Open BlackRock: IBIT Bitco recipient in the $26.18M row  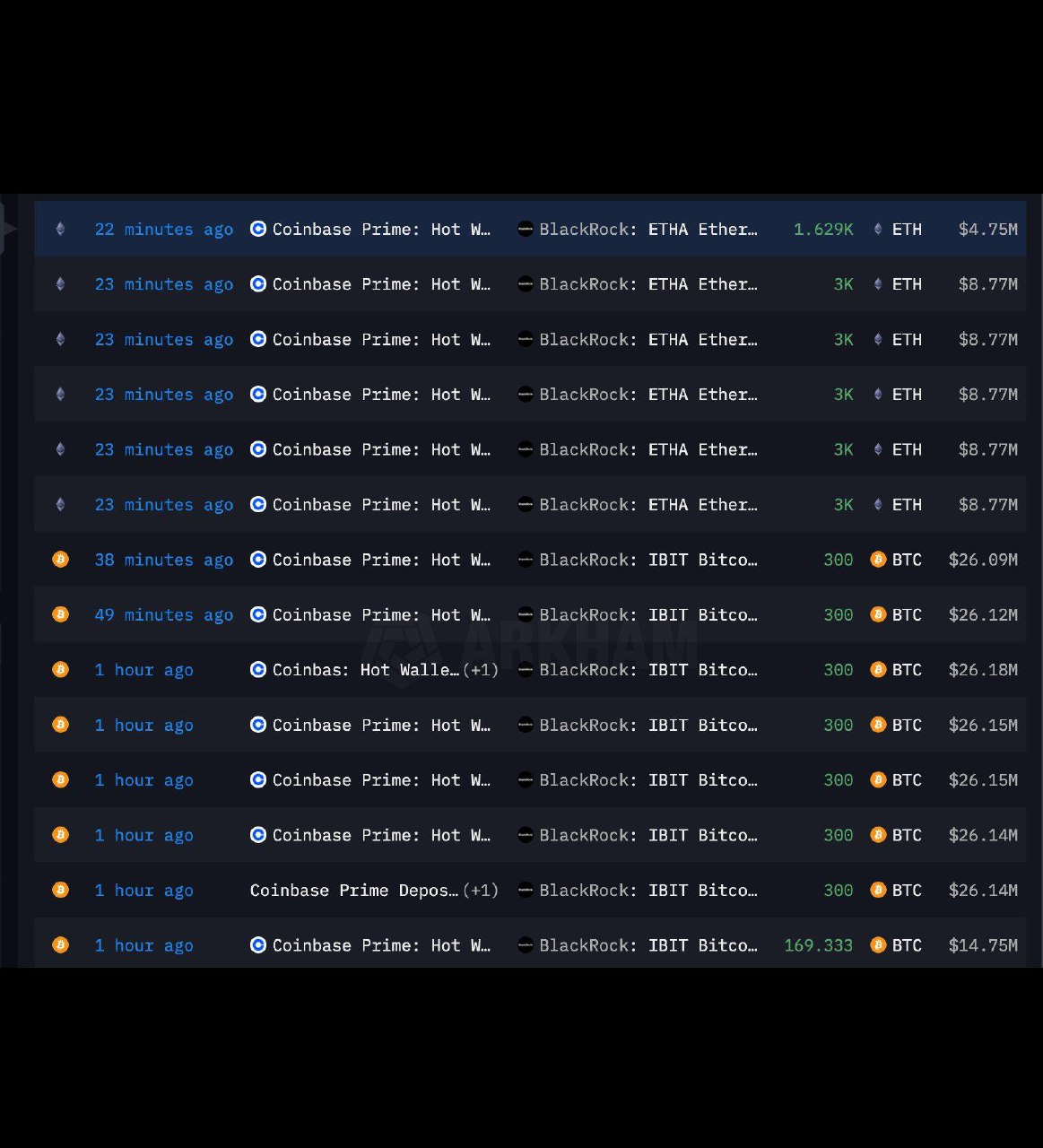point(648,669)
